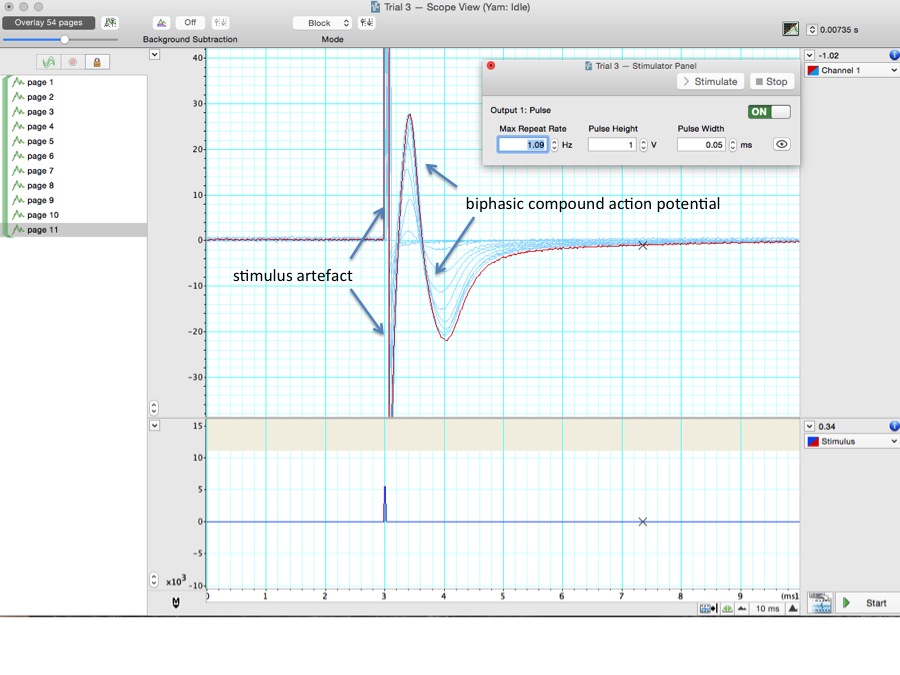
Task: Expand the Stimulus channel dropdown
Action: [x=851, y=441]
